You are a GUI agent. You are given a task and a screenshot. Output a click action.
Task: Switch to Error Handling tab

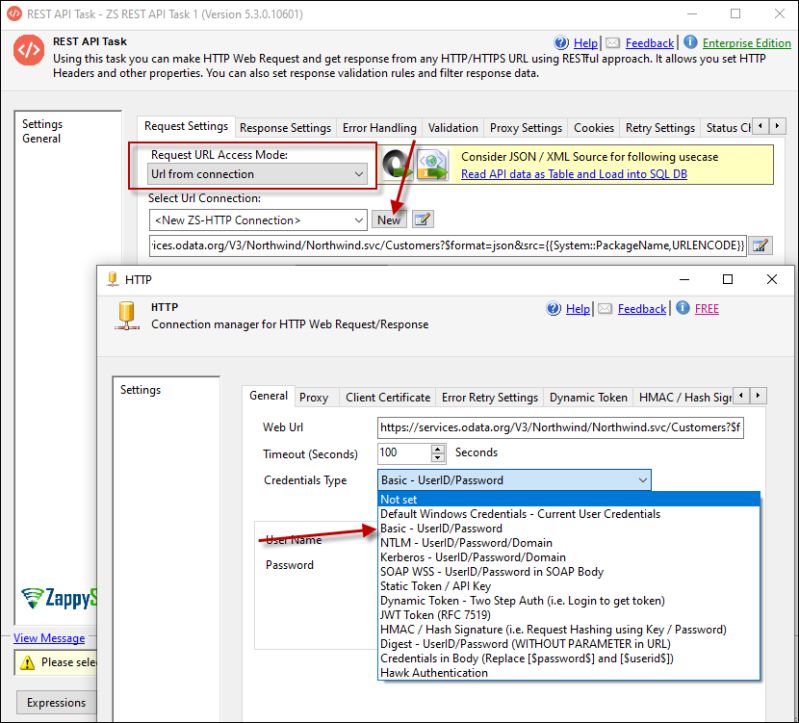coord(379,128)
